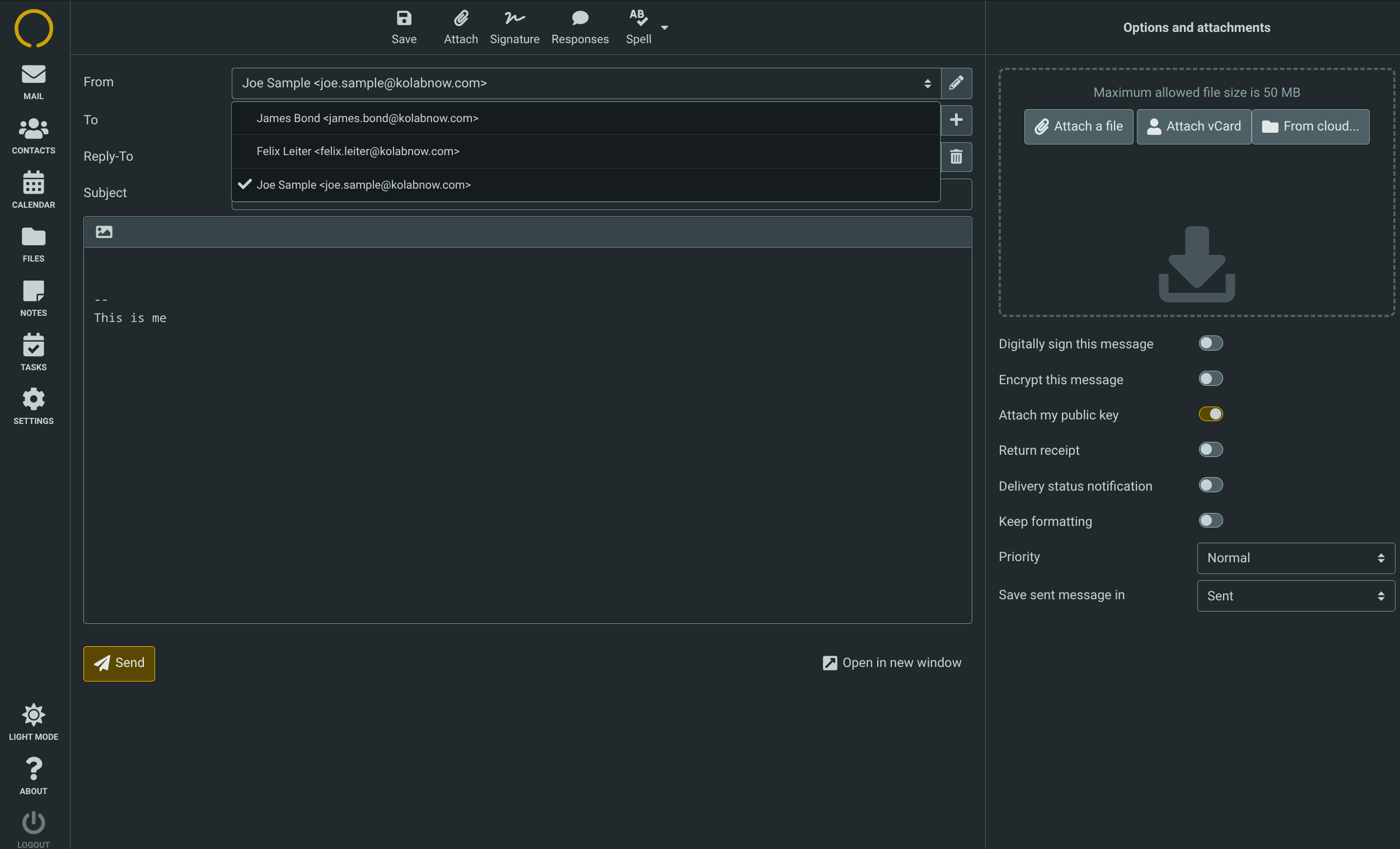1400x849 pixels.
Task: Click the trash icon beside Reply-To
Action: 956,157
